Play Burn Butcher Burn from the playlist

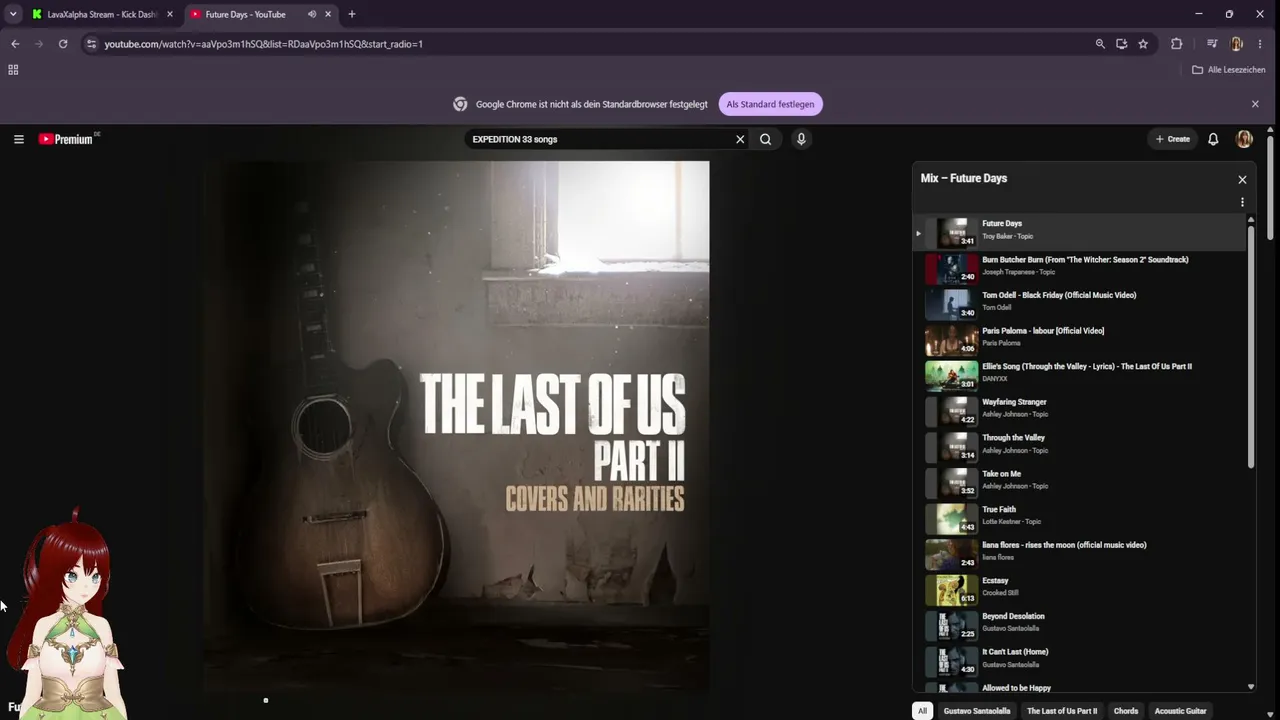pos(1080,267)
